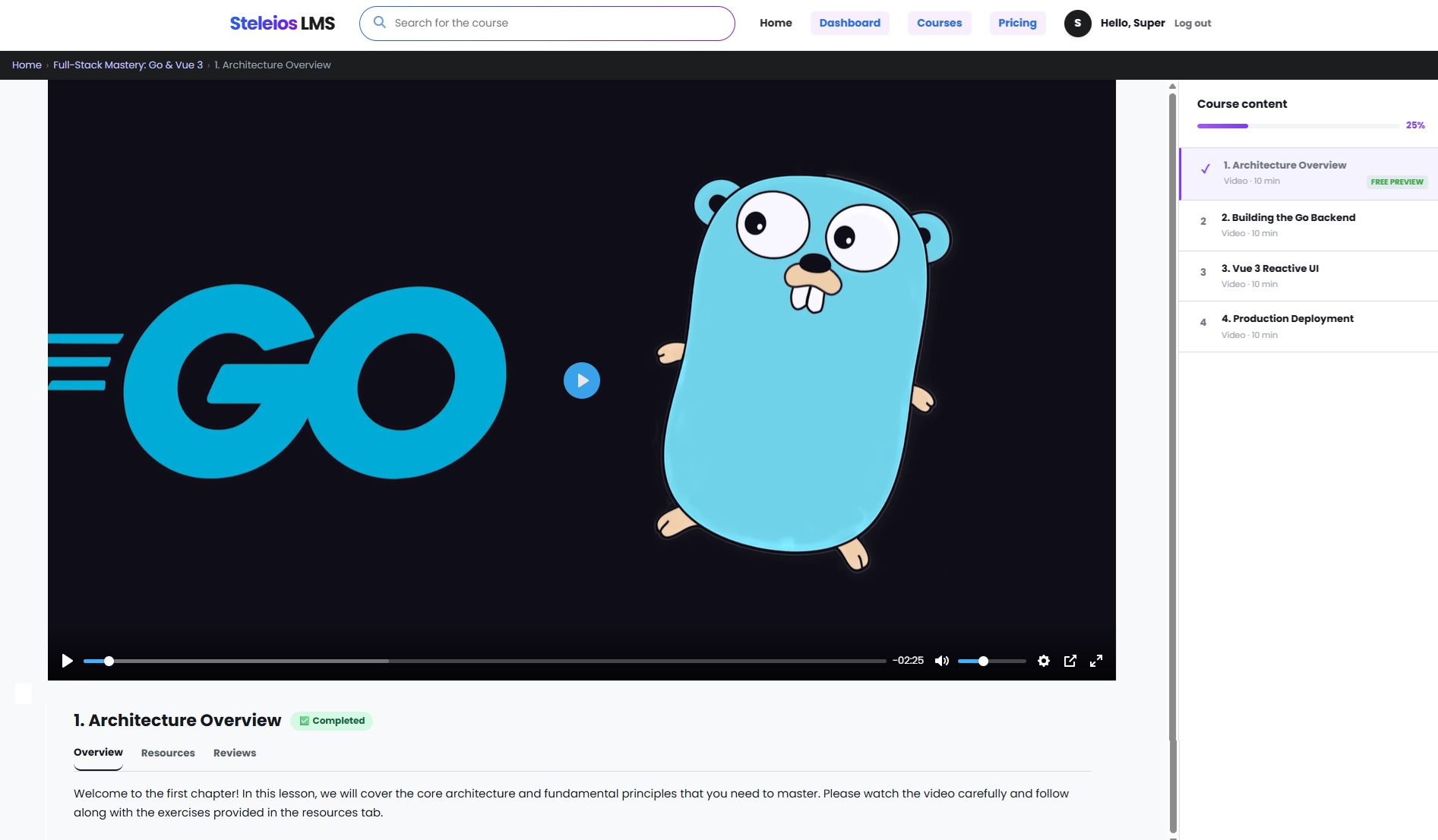The height and width of the screenshot is (840, 1438).
Task: Click the Completed status badge
Action: click(x=332, y=721)
